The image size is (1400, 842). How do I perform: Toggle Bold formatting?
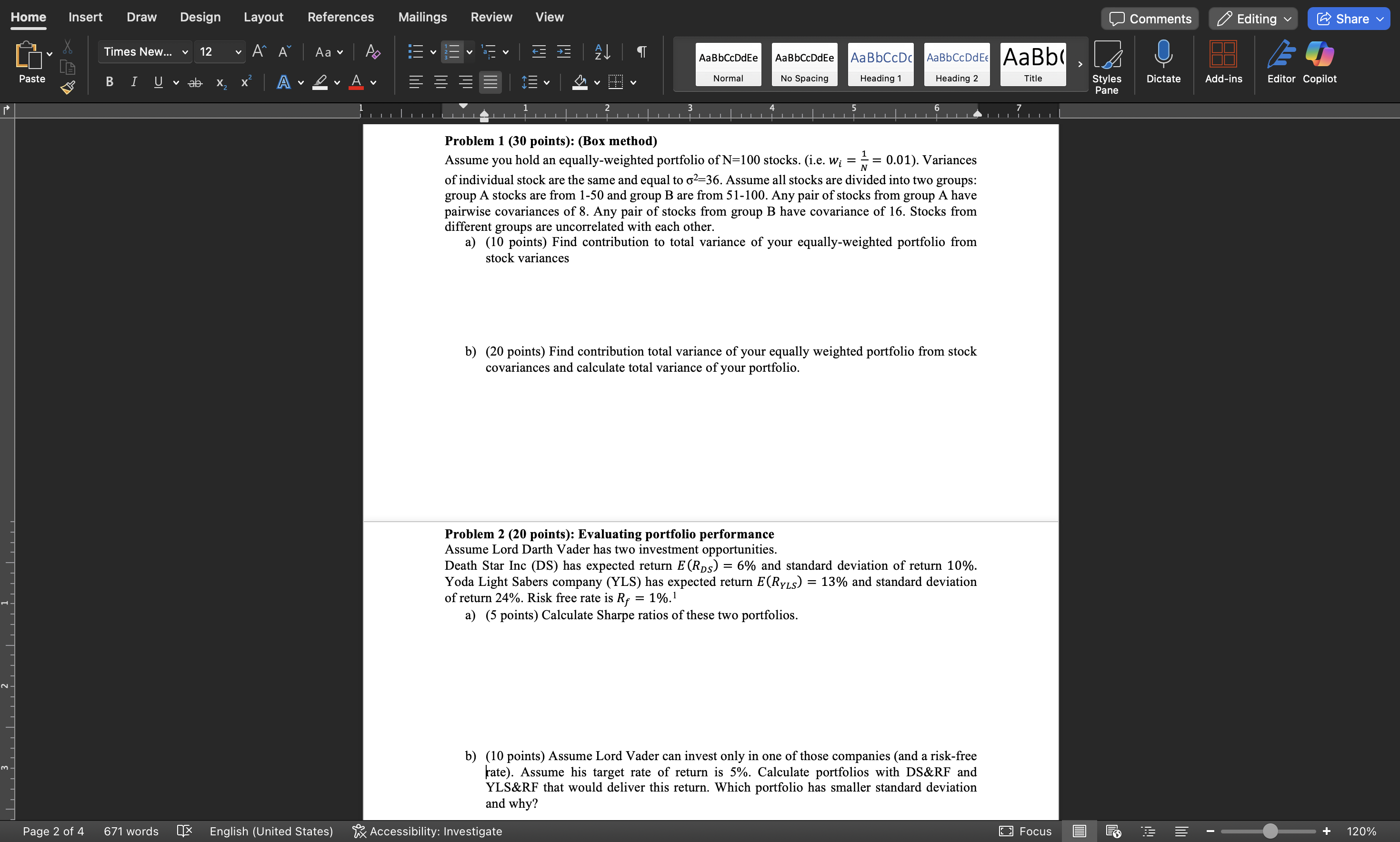coord(110,82)
